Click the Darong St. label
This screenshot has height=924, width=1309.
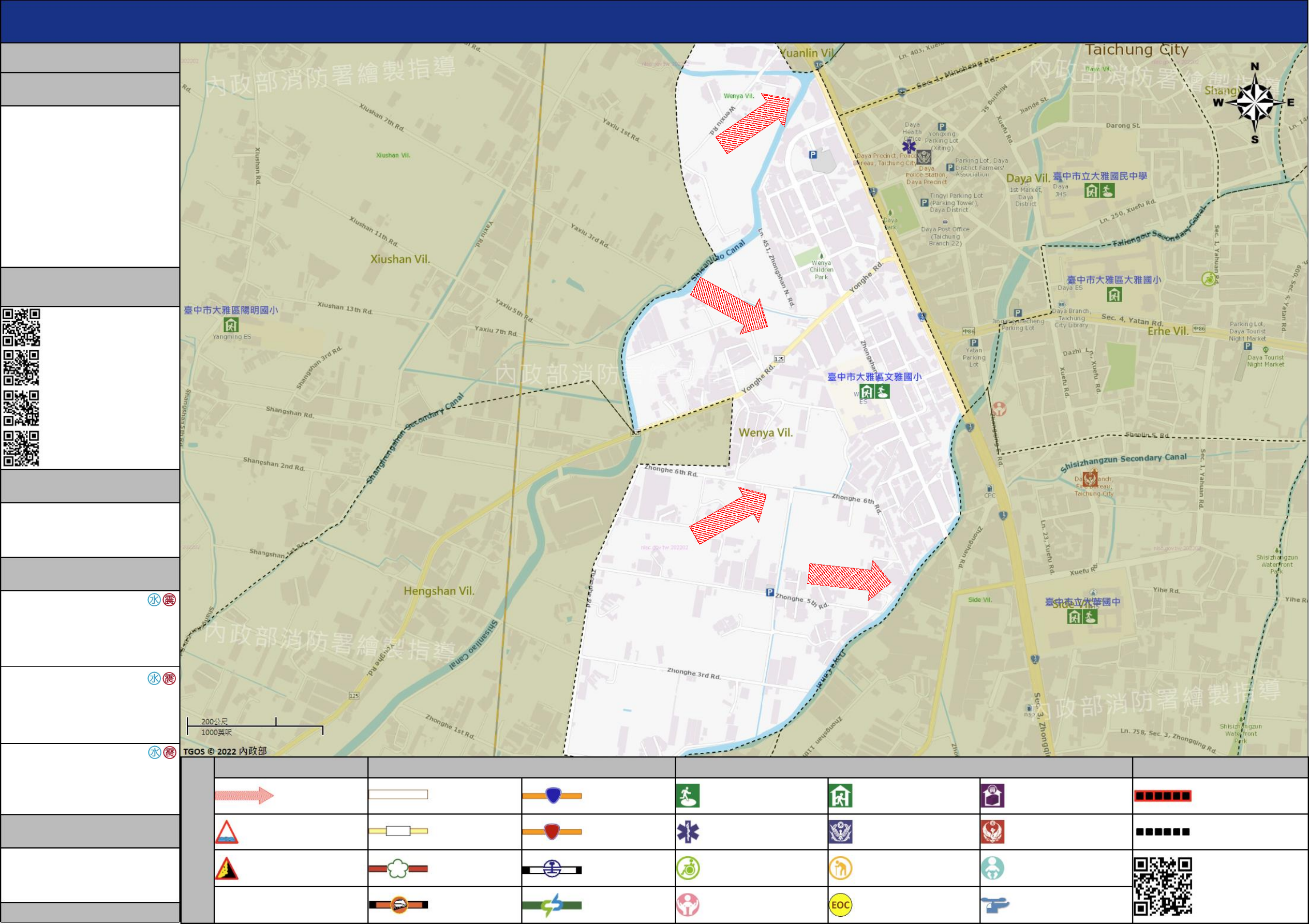pyautogui.click(x=1123, y=125)
